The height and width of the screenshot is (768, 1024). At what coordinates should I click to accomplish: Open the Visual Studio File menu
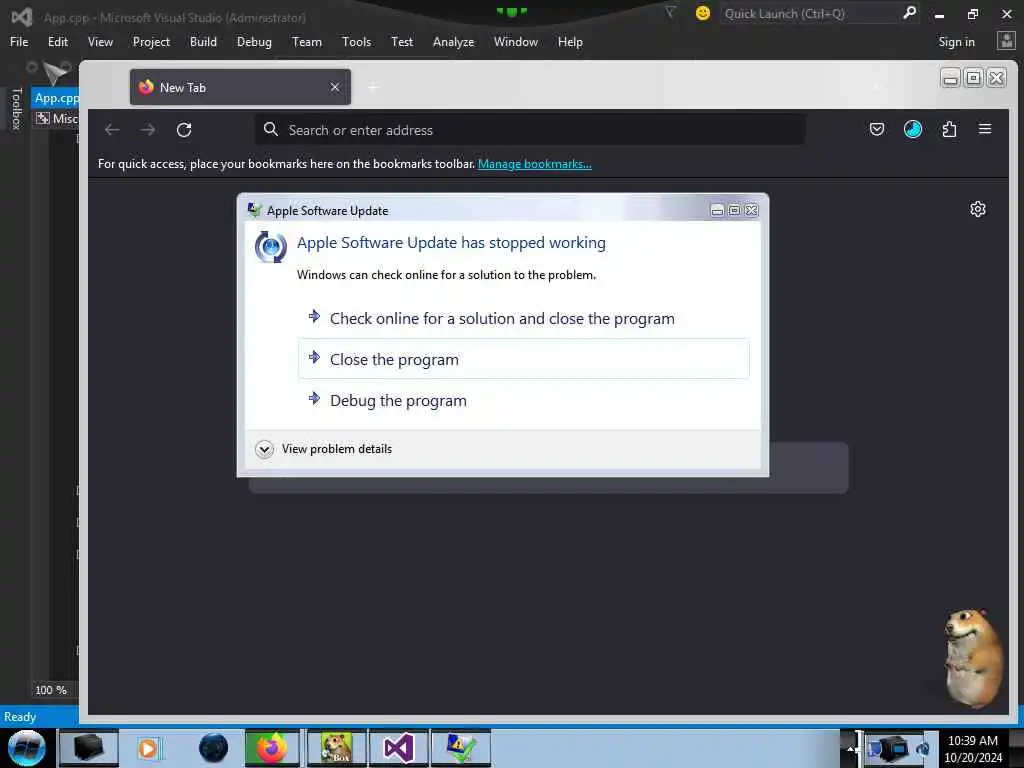point(19,42)
